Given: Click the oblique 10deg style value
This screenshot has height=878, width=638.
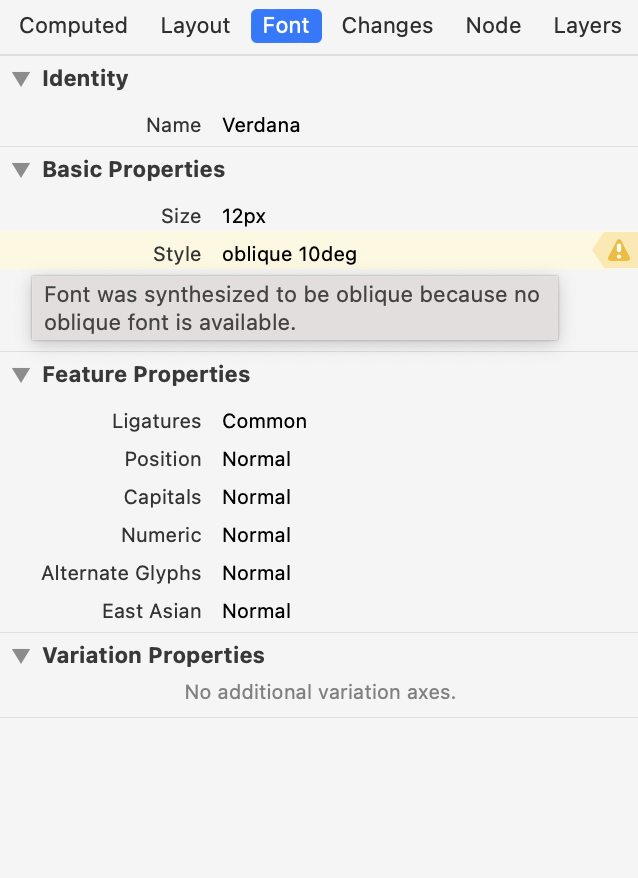Looking at the screenshot, I should pyautogui.click(x=290, y=254).
